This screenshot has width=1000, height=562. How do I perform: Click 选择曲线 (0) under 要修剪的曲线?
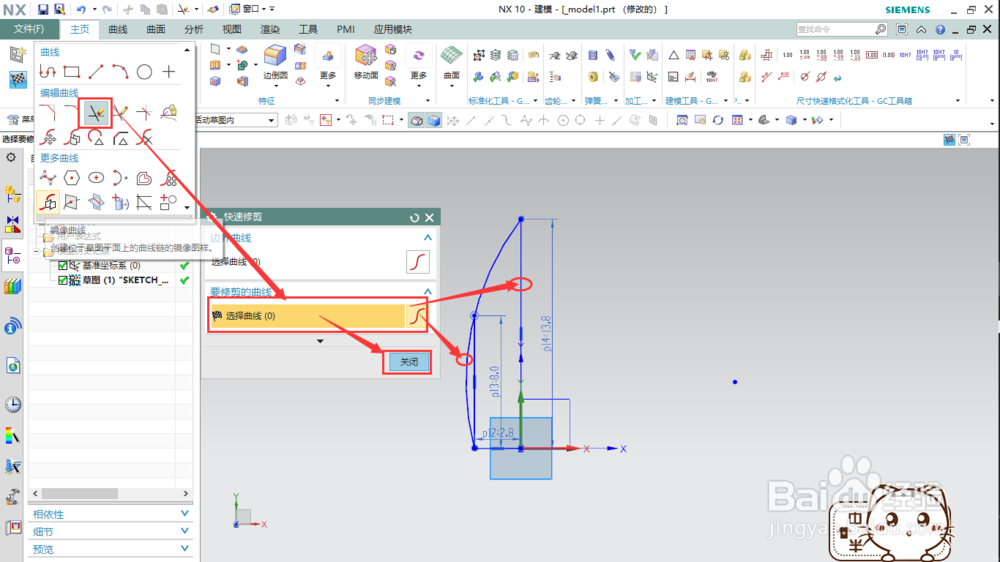(x=307, y=316)
